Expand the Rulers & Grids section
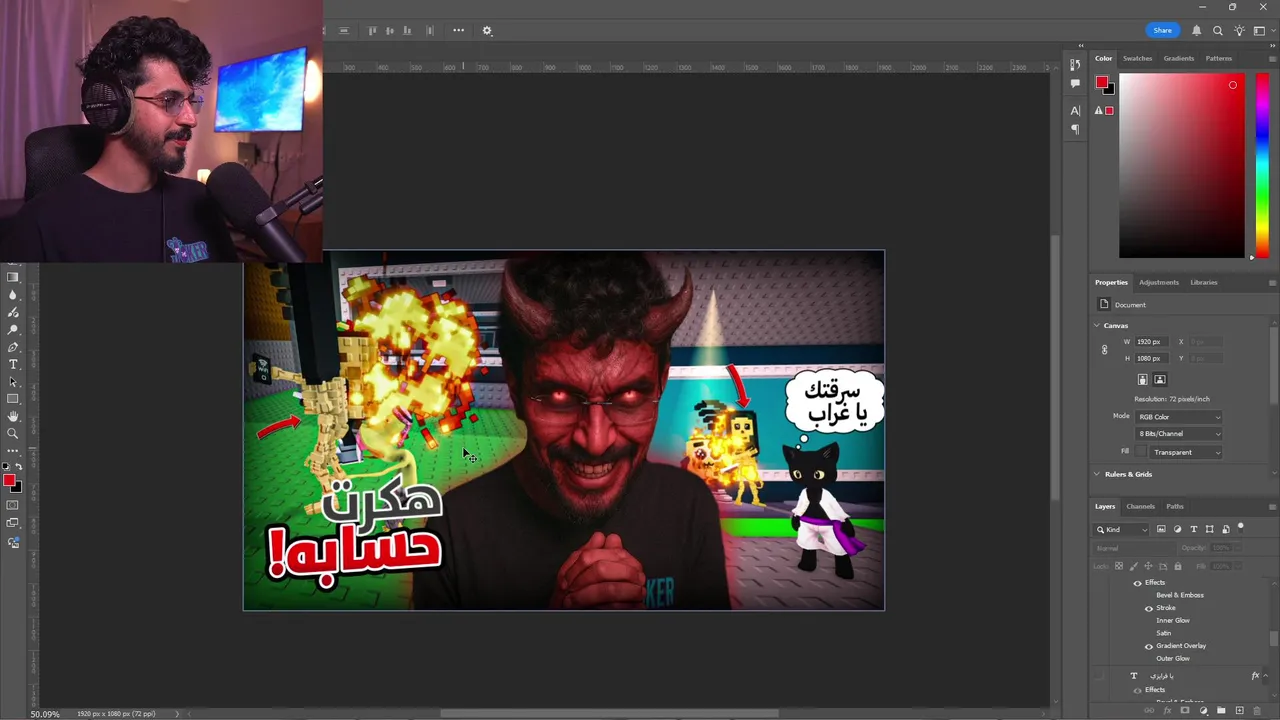 1097,474
